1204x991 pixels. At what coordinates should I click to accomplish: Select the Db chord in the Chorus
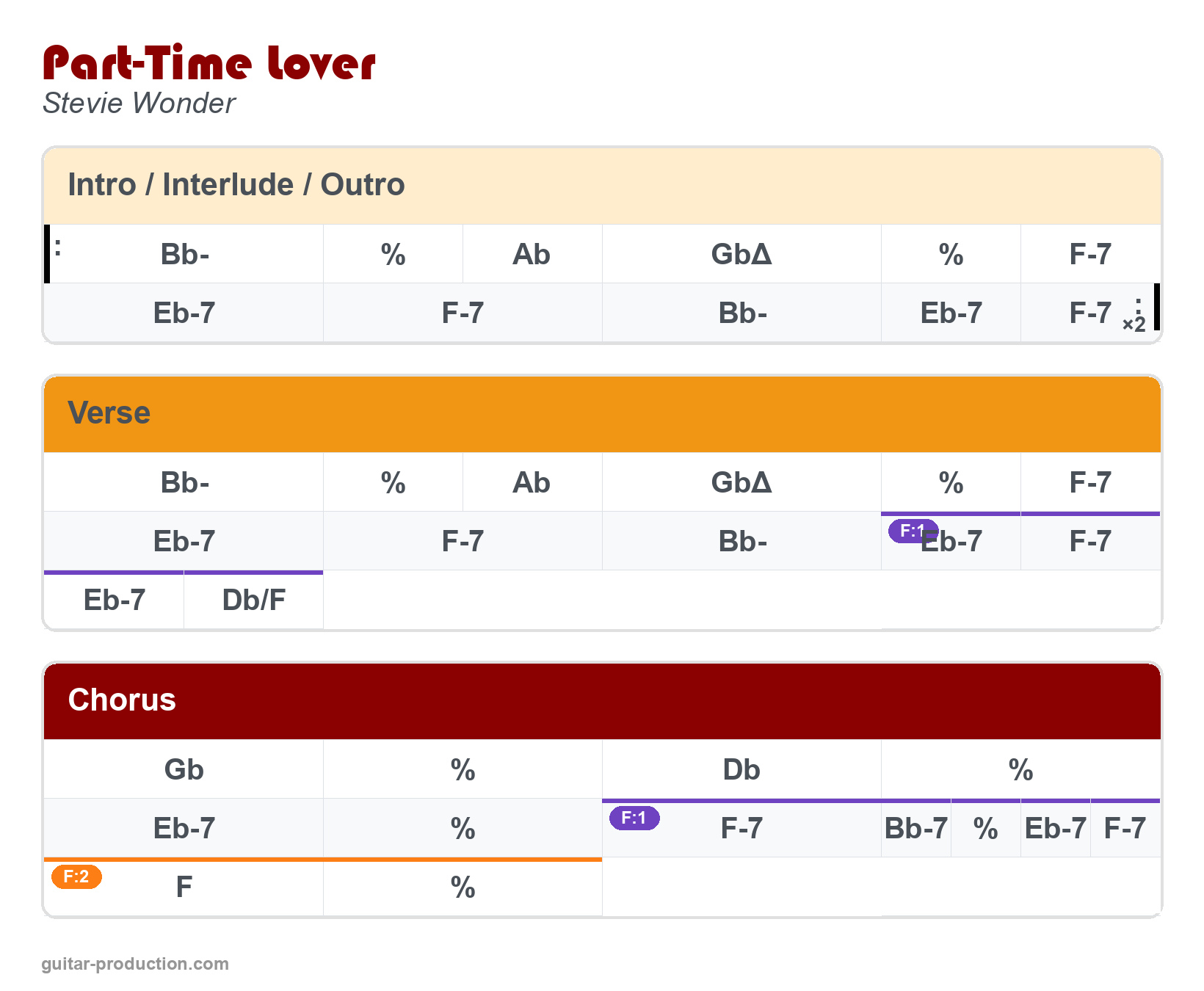pyautogui.click(x=741, y=770)
